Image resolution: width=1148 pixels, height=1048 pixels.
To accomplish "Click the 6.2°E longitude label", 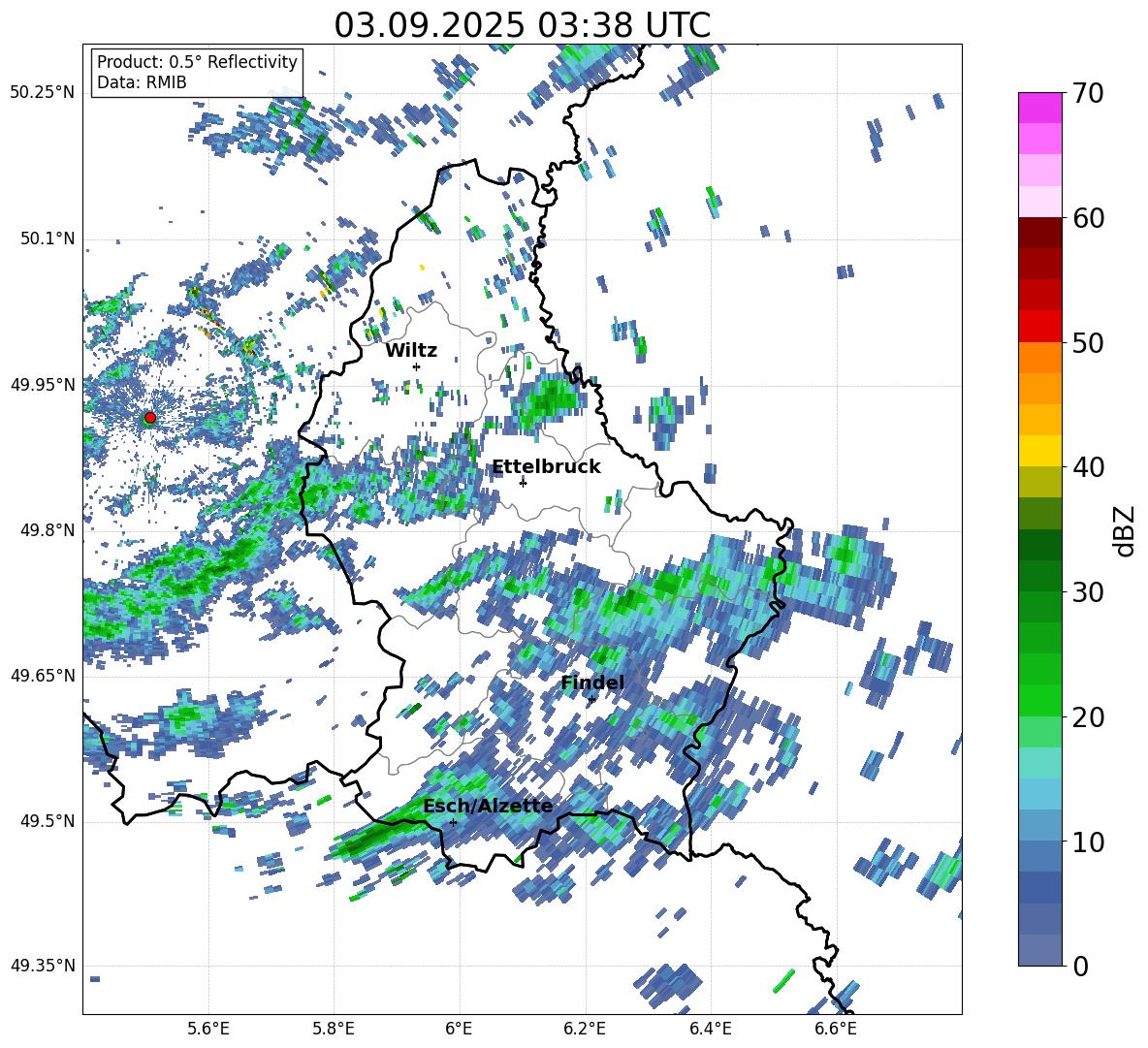I will pyautogui.click(x=585, y=1029).
